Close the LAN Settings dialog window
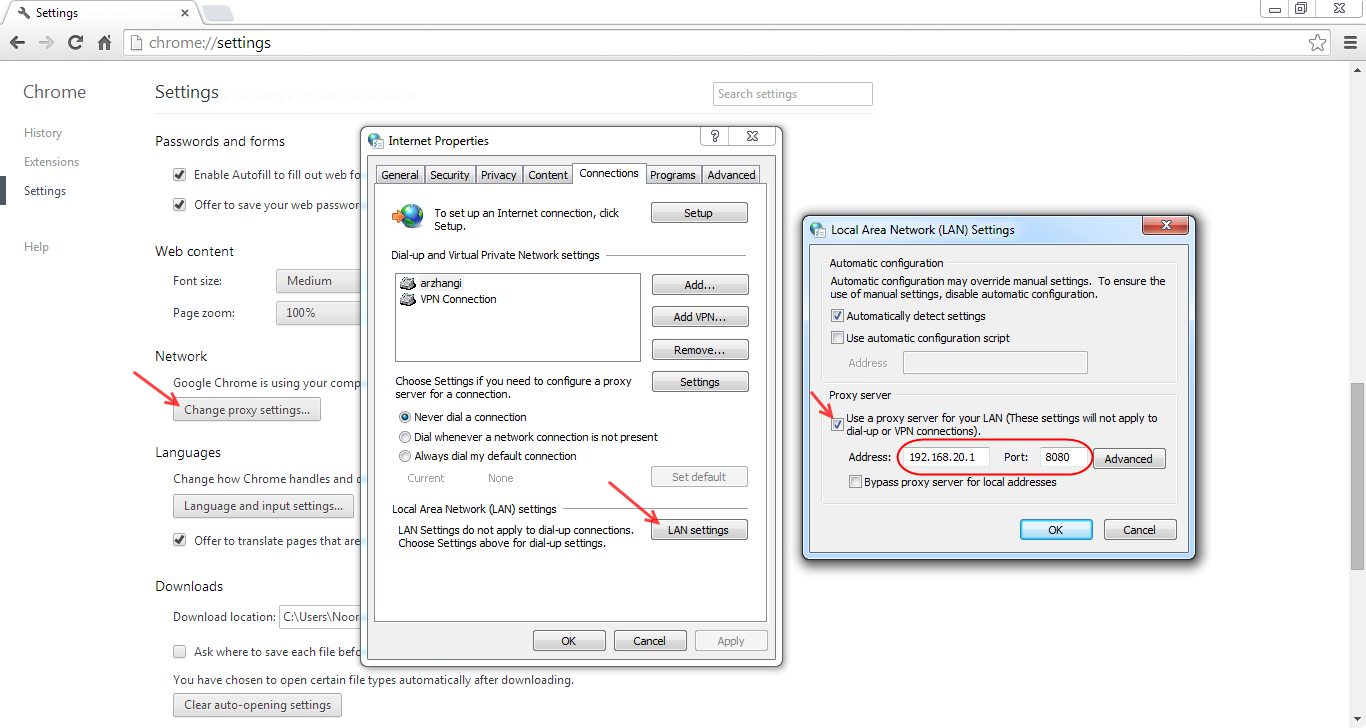Viewport: 1366px width, 728px height. [1165, 225]
